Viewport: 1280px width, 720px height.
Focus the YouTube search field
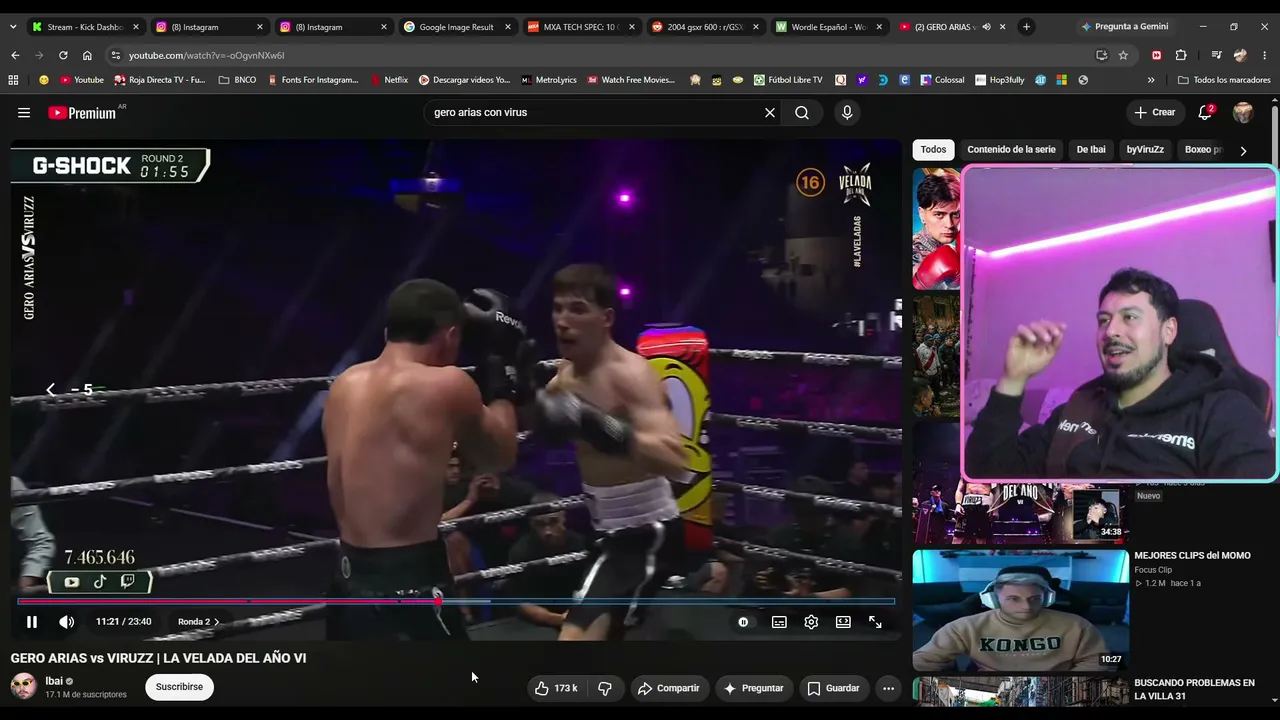[x=594, y=113]
